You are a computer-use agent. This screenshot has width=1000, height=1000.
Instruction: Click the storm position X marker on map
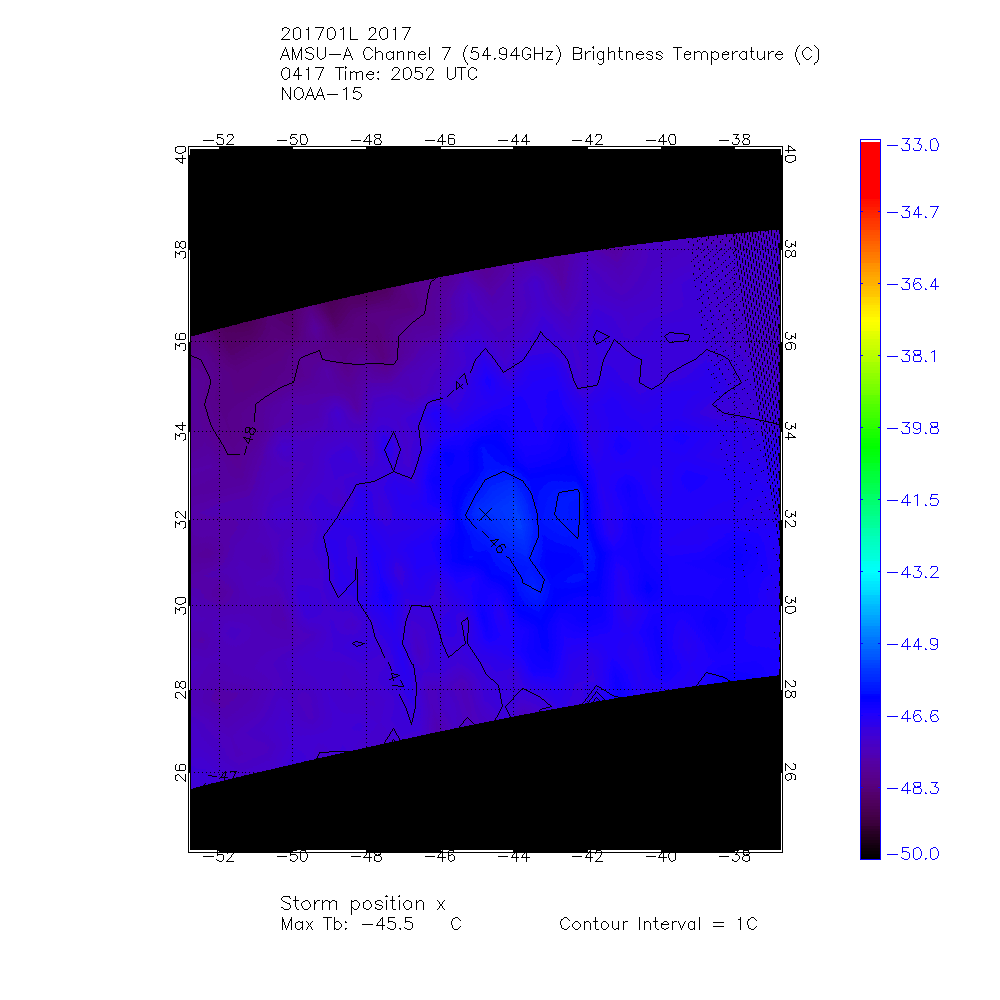click(485, 513)
